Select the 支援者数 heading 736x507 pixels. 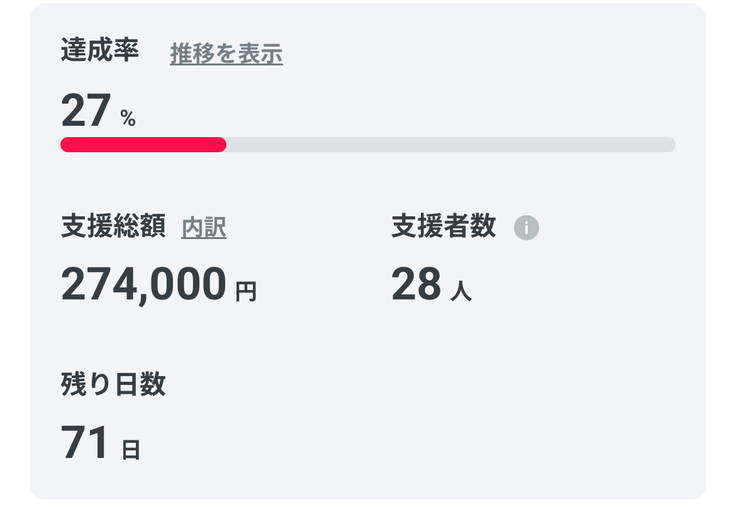(x=443, y=227)
